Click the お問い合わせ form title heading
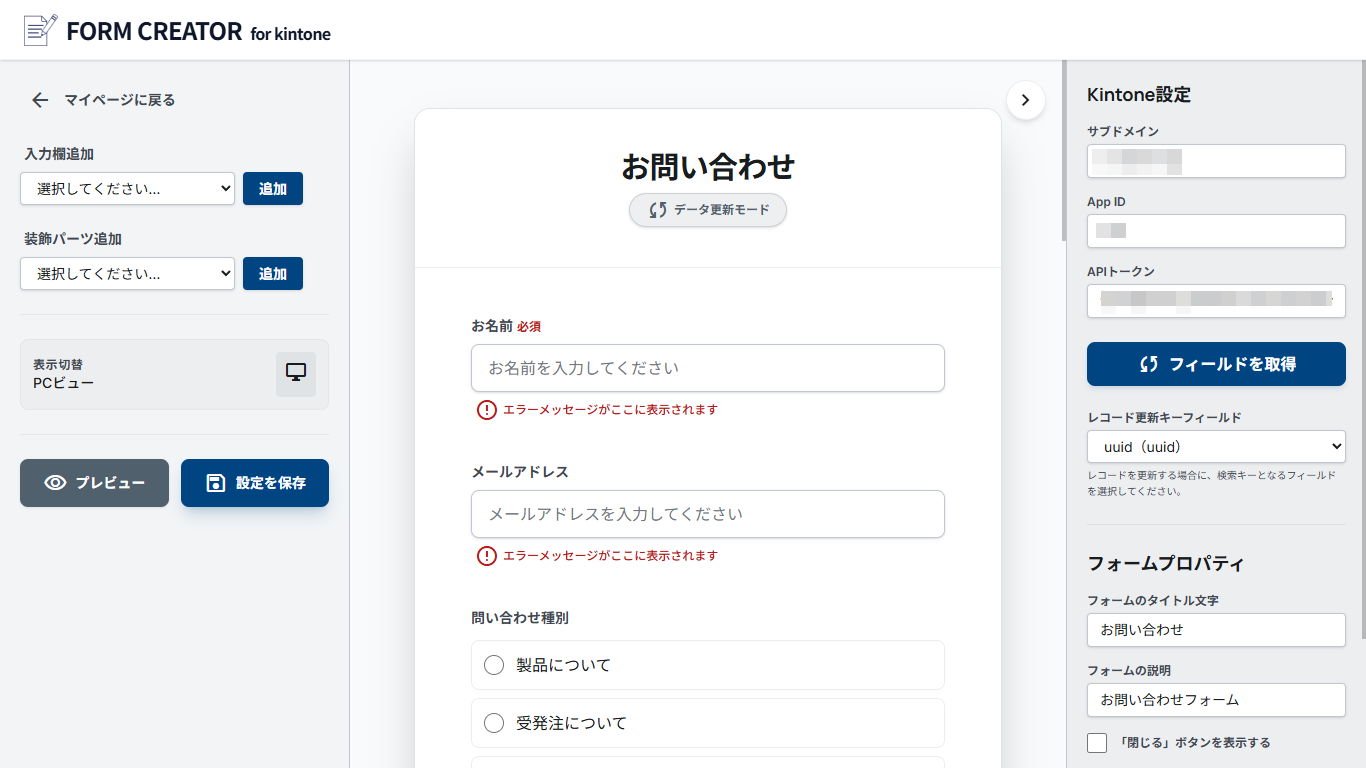This screenshot has width=1366, height=768. 708,166
